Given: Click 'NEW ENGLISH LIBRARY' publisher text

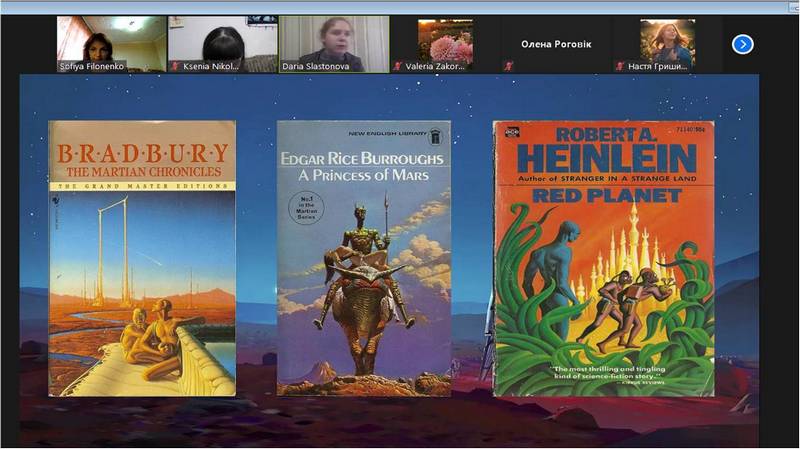Looking at the screenshot, I should point(387,134).
